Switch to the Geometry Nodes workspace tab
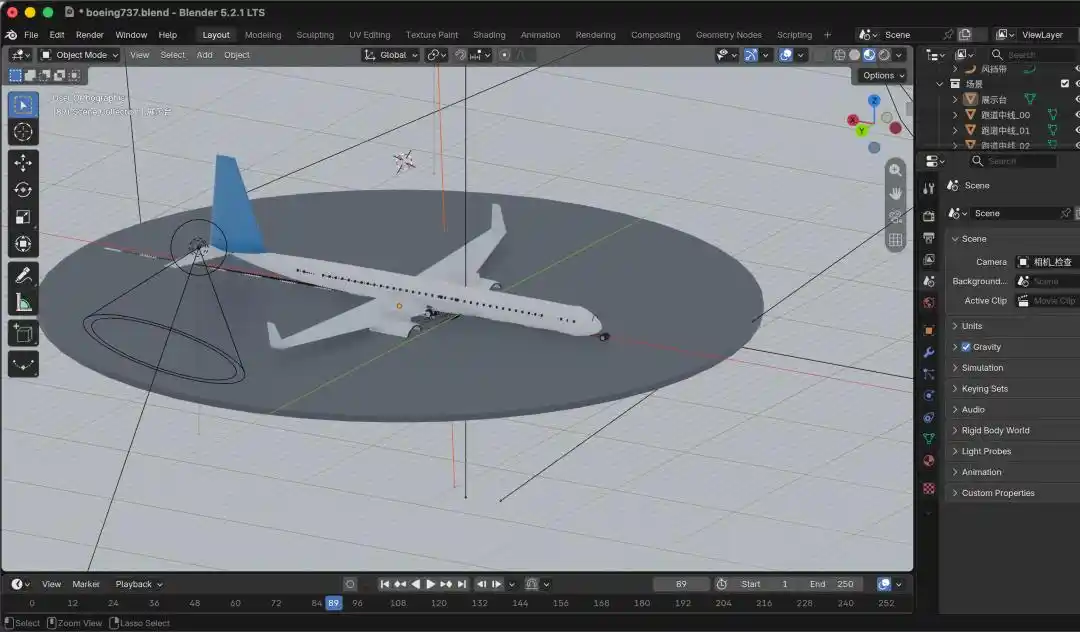This screenshot has width=1080, height=632. [x=729, y=34]
